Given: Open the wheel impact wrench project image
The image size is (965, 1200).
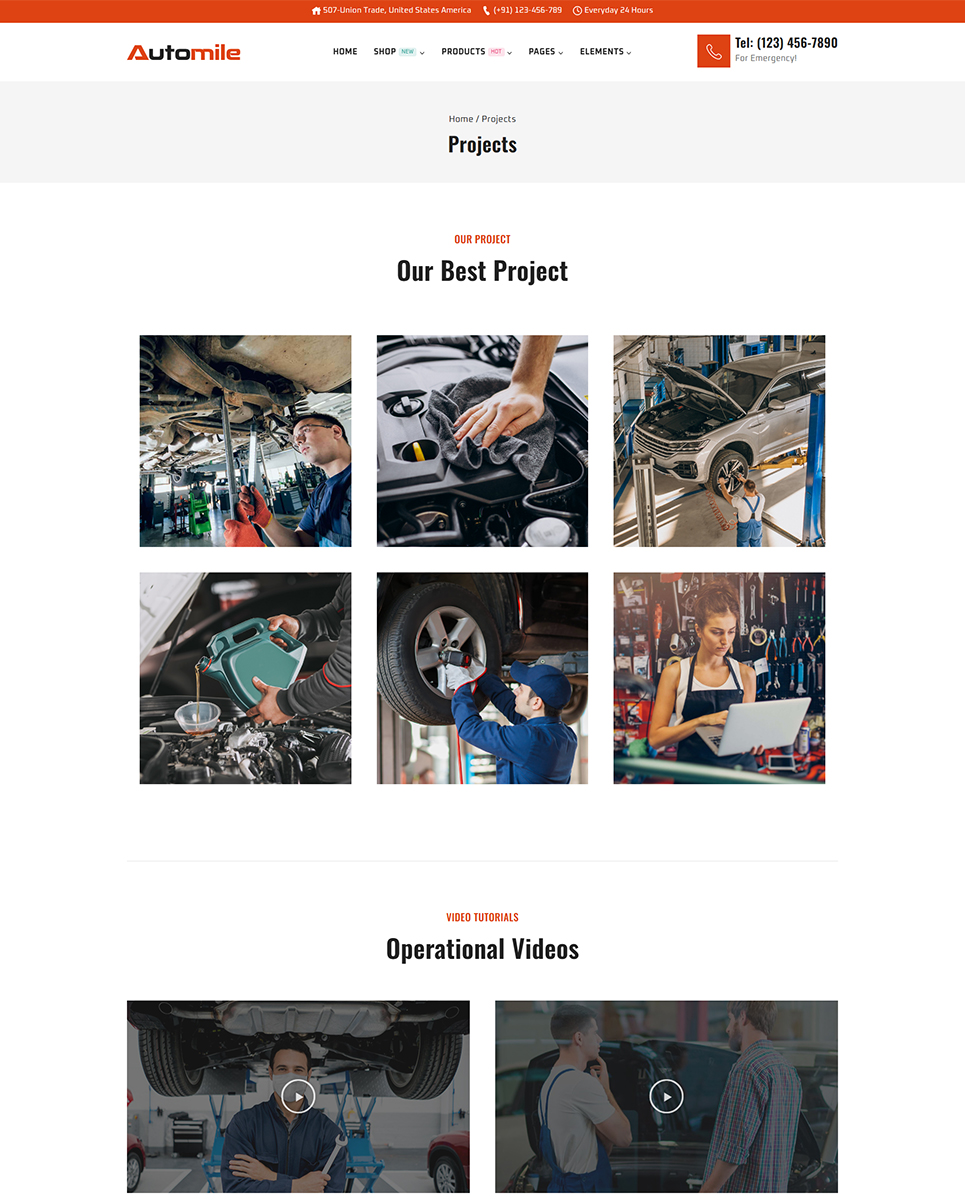Looking at the screenshot, I should pyautogui.click(x=482, y=678).
